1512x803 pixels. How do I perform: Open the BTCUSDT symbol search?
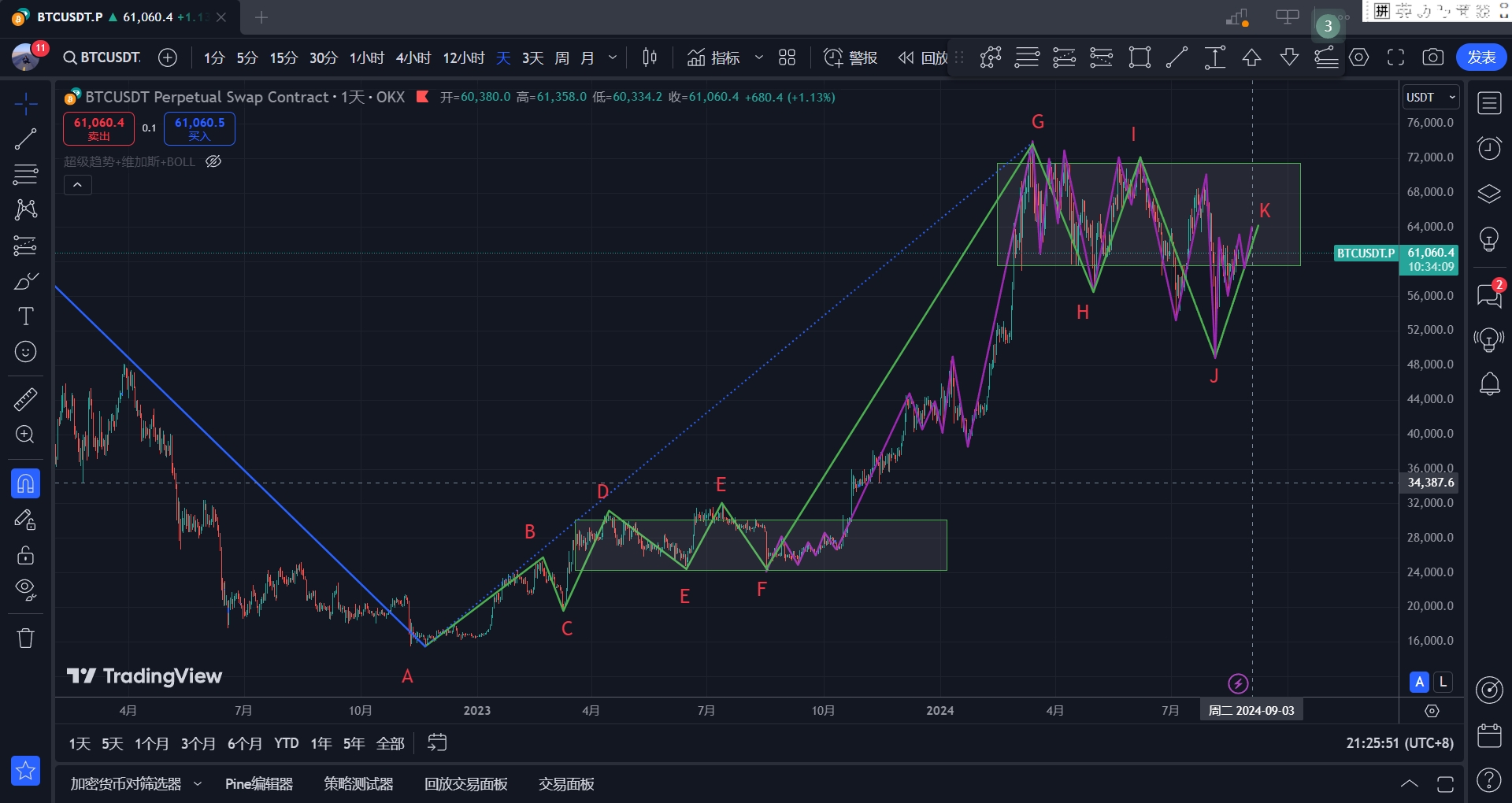[x=102, y=57]
